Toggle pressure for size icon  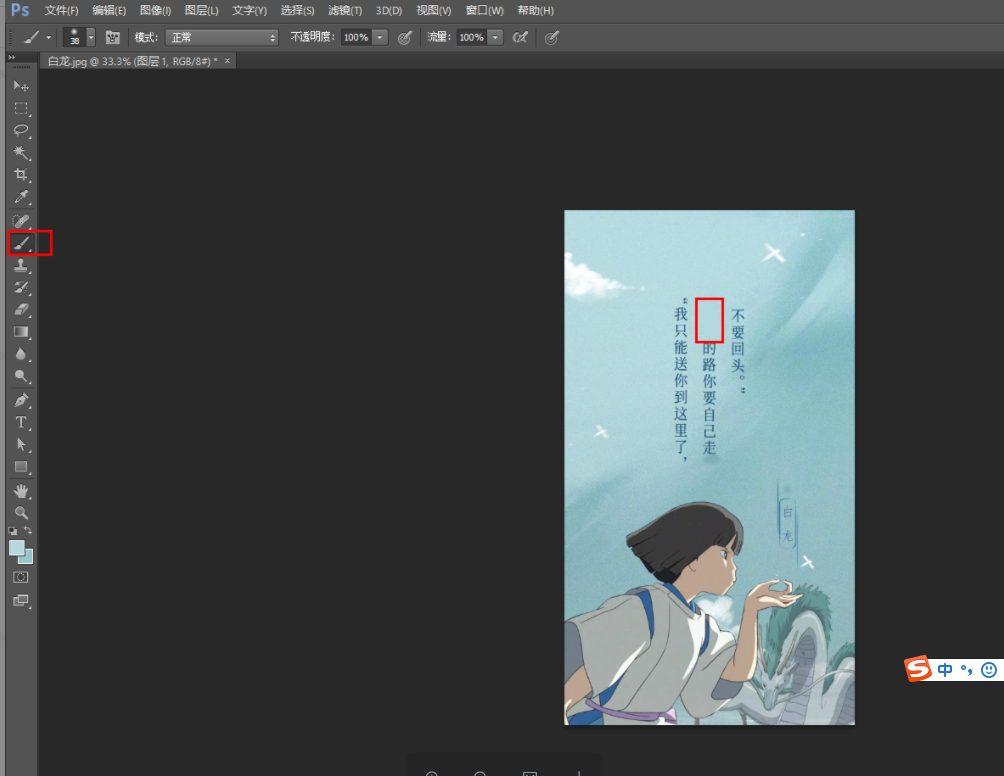click(551, 38)
